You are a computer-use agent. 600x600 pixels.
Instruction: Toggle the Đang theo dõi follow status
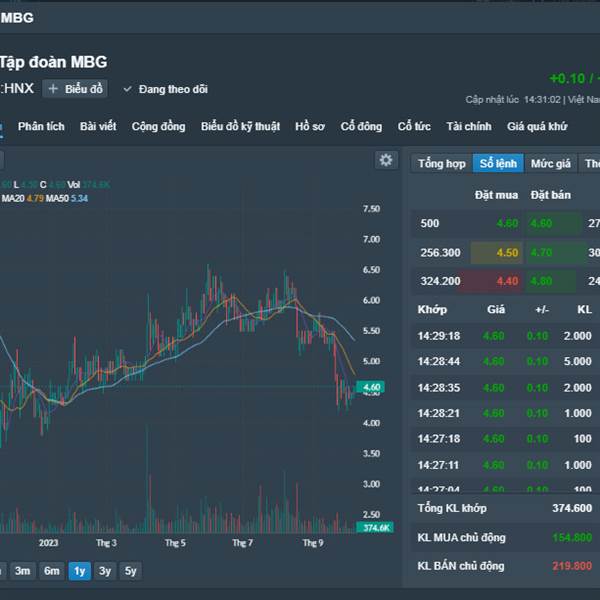(165, 89)
